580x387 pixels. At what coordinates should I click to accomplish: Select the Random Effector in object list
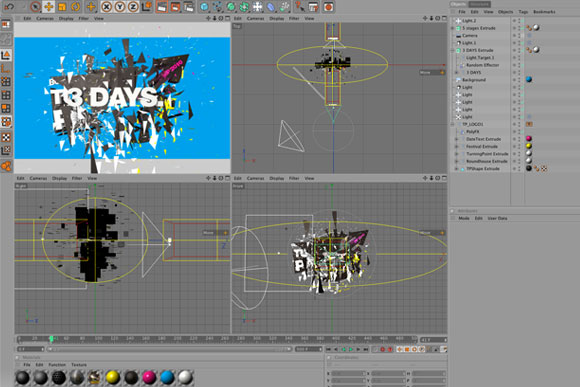tap(482, 65)
